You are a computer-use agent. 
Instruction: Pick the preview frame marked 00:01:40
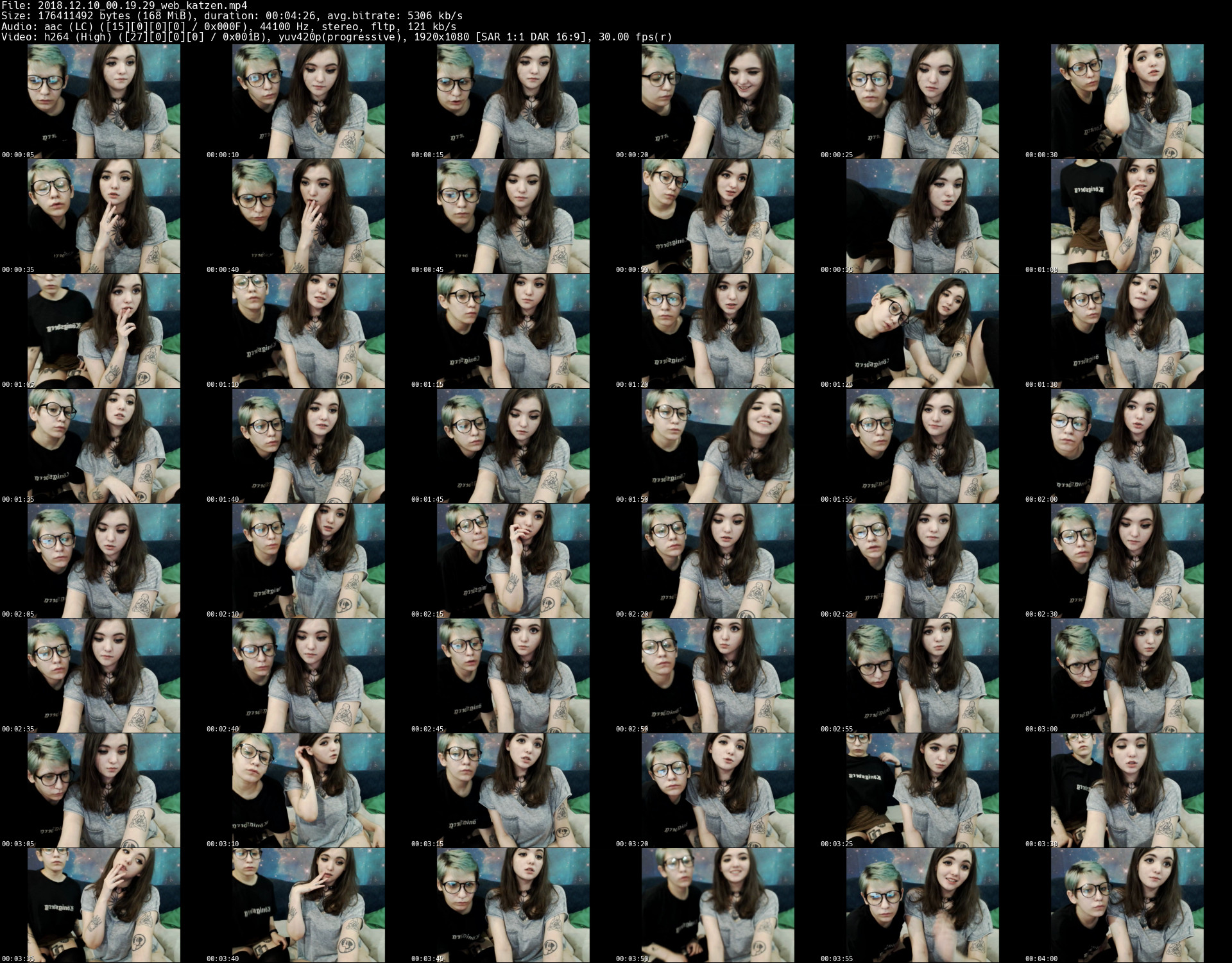[x=309, y=446]
